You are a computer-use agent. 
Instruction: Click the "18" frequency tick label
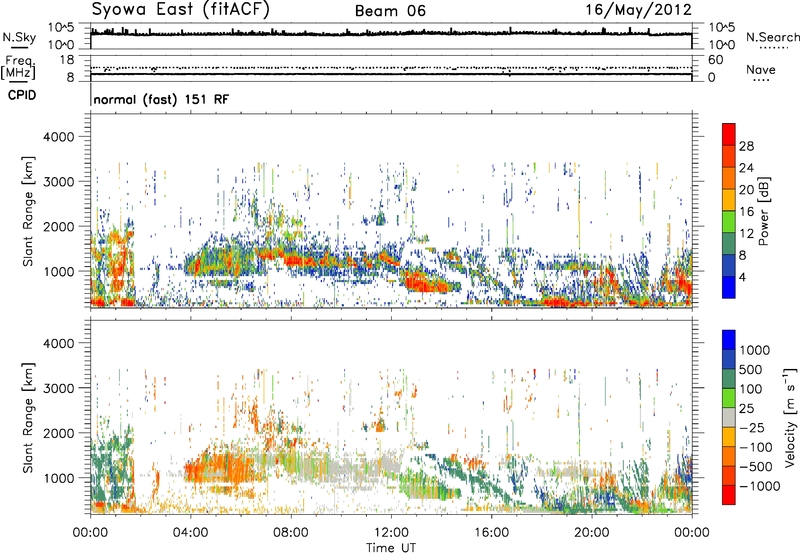67,60
